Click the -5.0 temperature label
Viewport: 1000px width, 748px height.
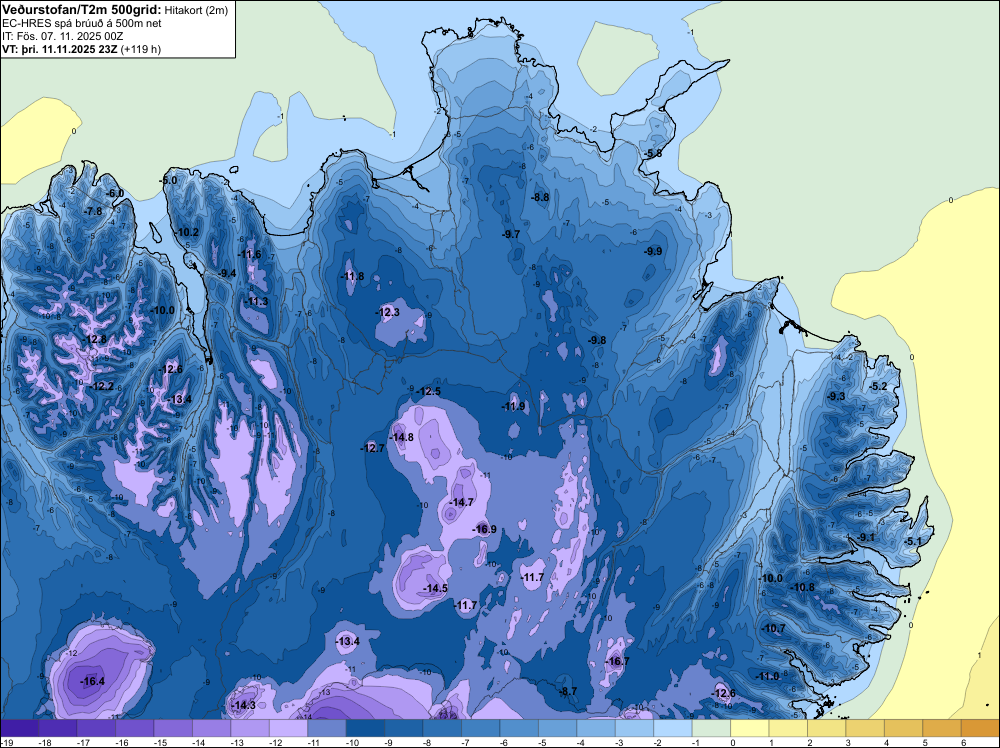click(x=168, y=180)
